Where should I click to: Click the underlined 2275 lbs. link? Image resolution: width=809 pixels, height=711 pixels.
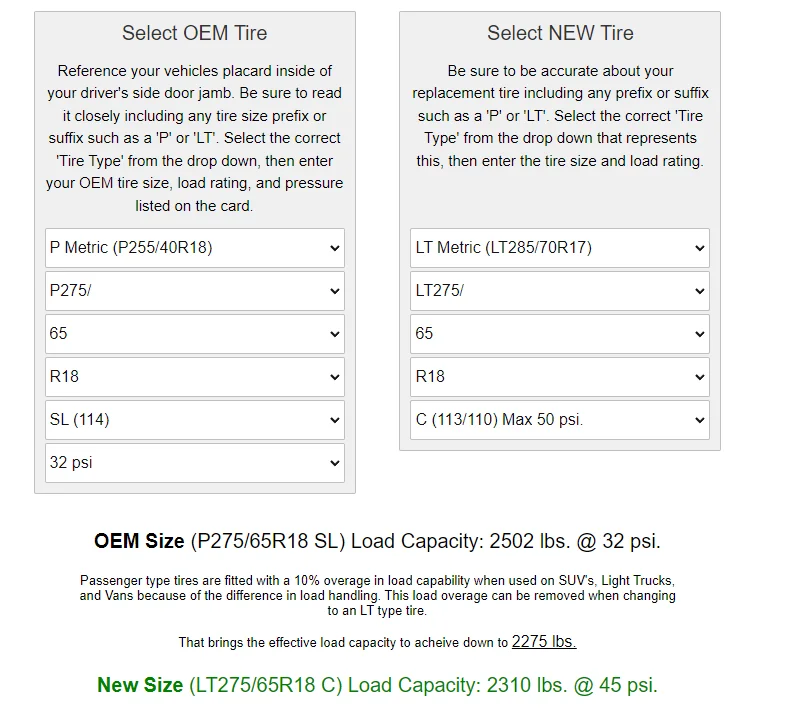point(544,642)
